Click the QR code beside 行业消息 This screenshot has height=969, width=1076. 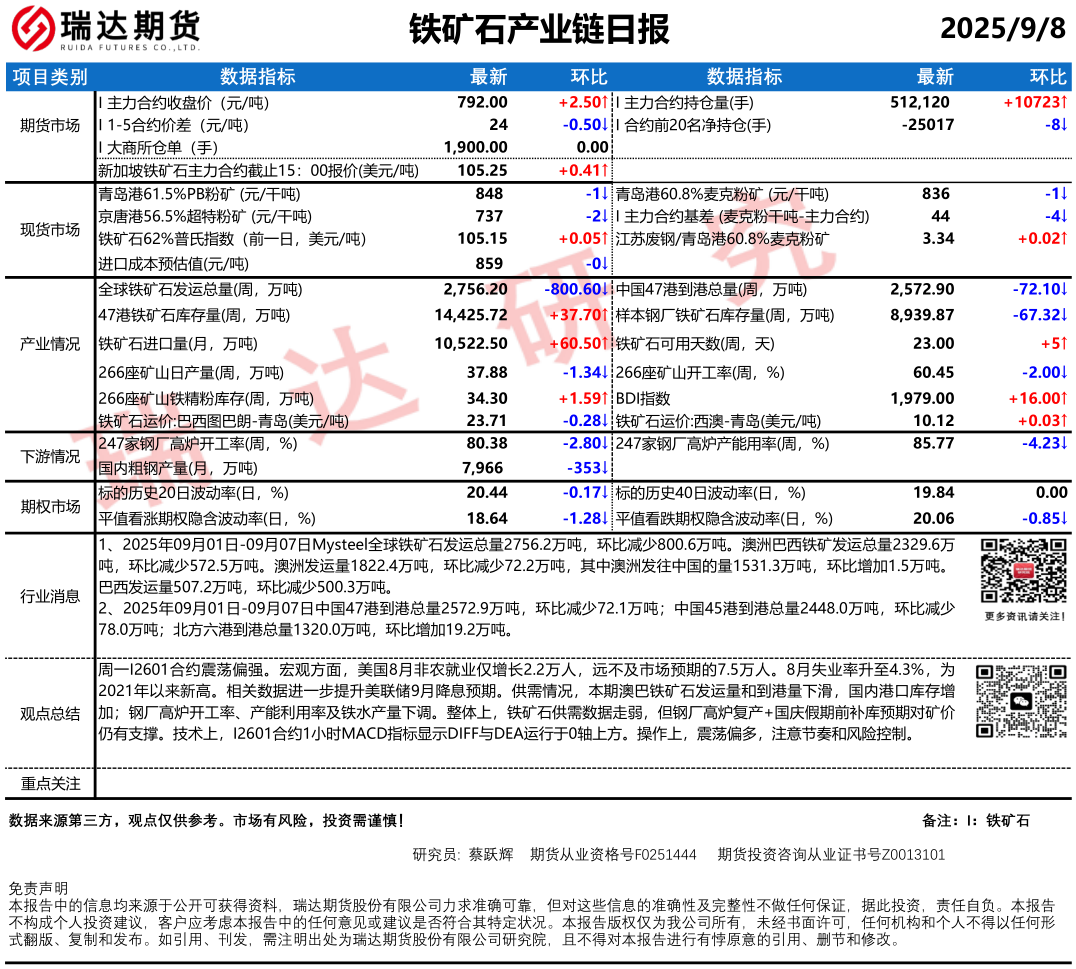point(1021,573)
